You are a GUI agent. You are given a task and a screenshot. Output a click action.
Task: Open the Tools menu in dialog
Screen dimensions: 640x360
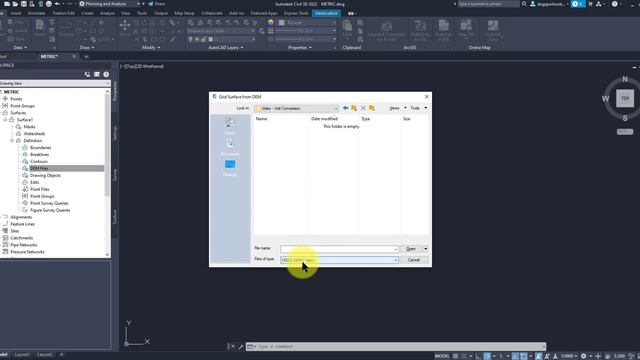(419, 108)
